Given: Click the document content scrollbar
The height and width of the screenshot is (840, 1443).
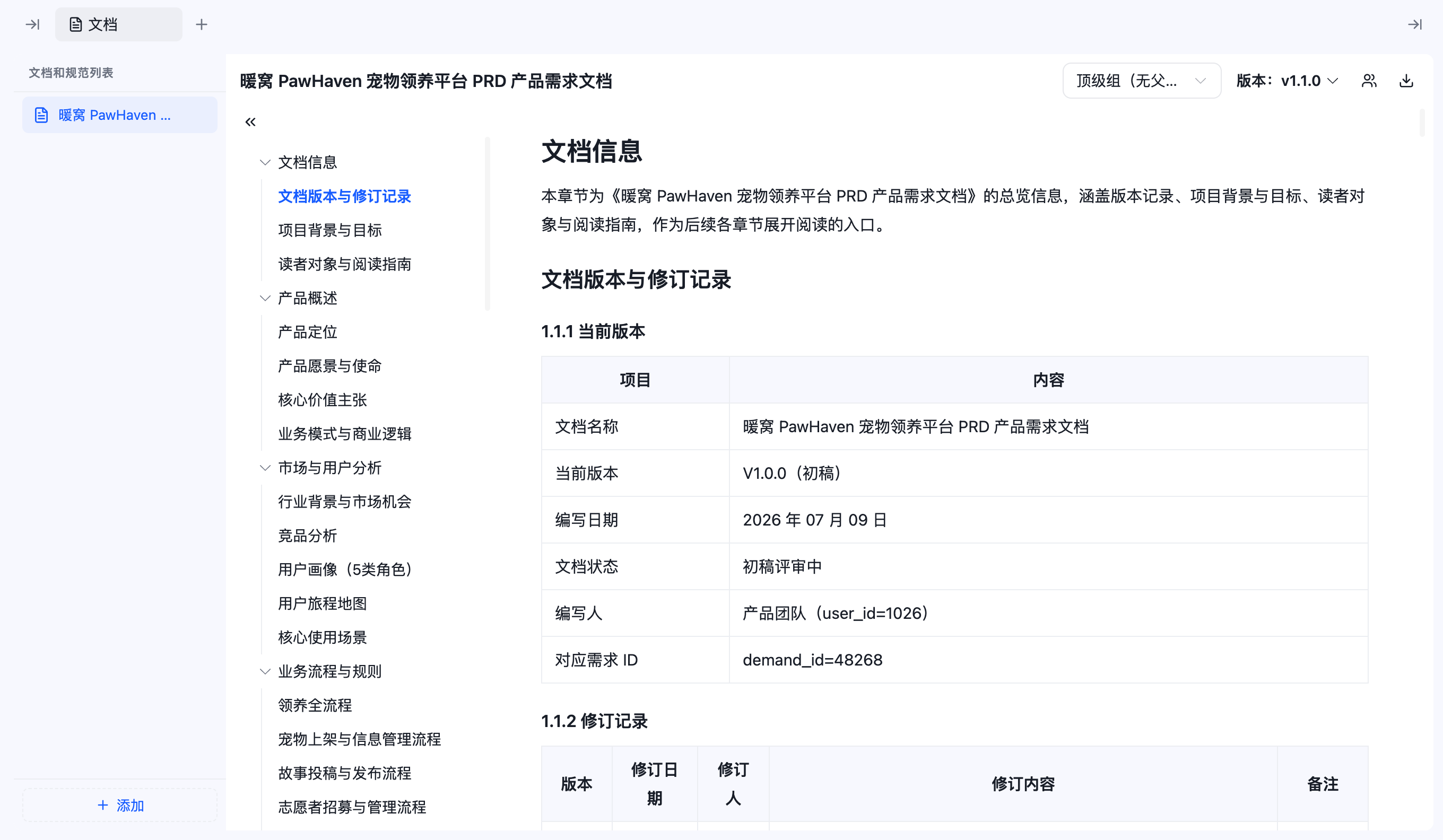Looking at the screenshot, I should (x=1422, y=122).
